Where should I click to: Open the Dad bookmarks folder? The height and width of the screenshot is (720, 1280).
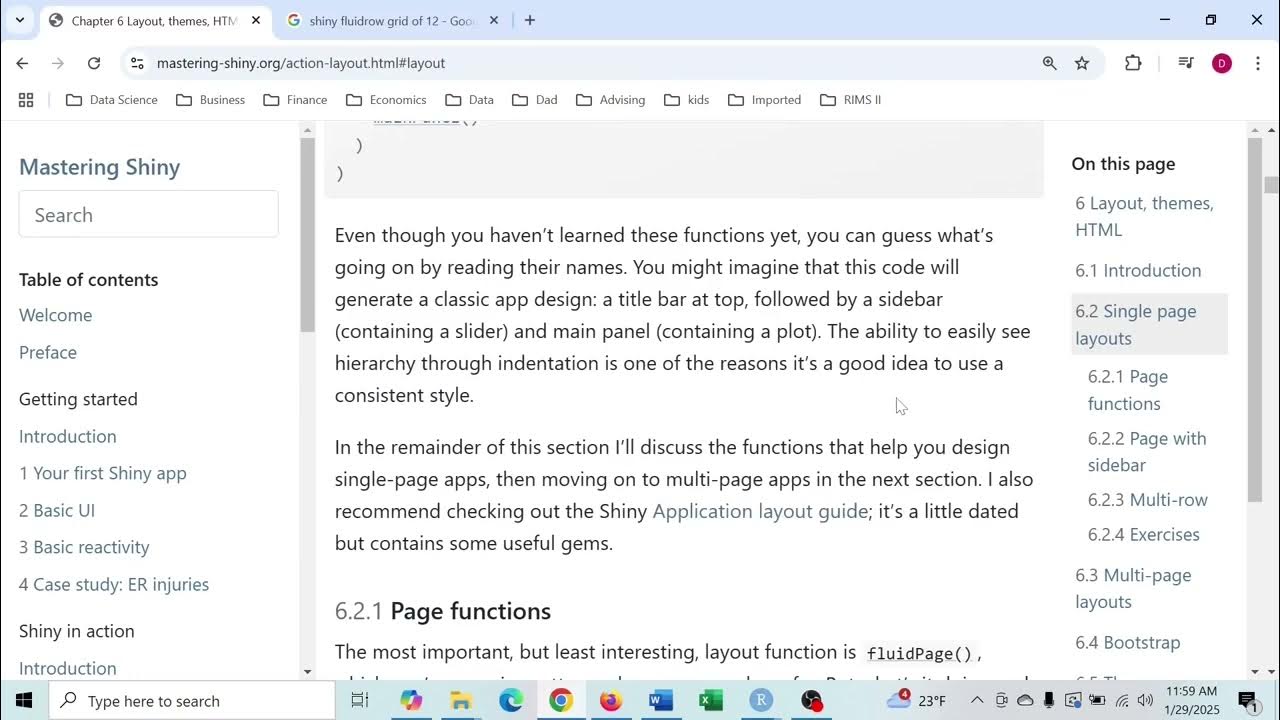point(535,100)
